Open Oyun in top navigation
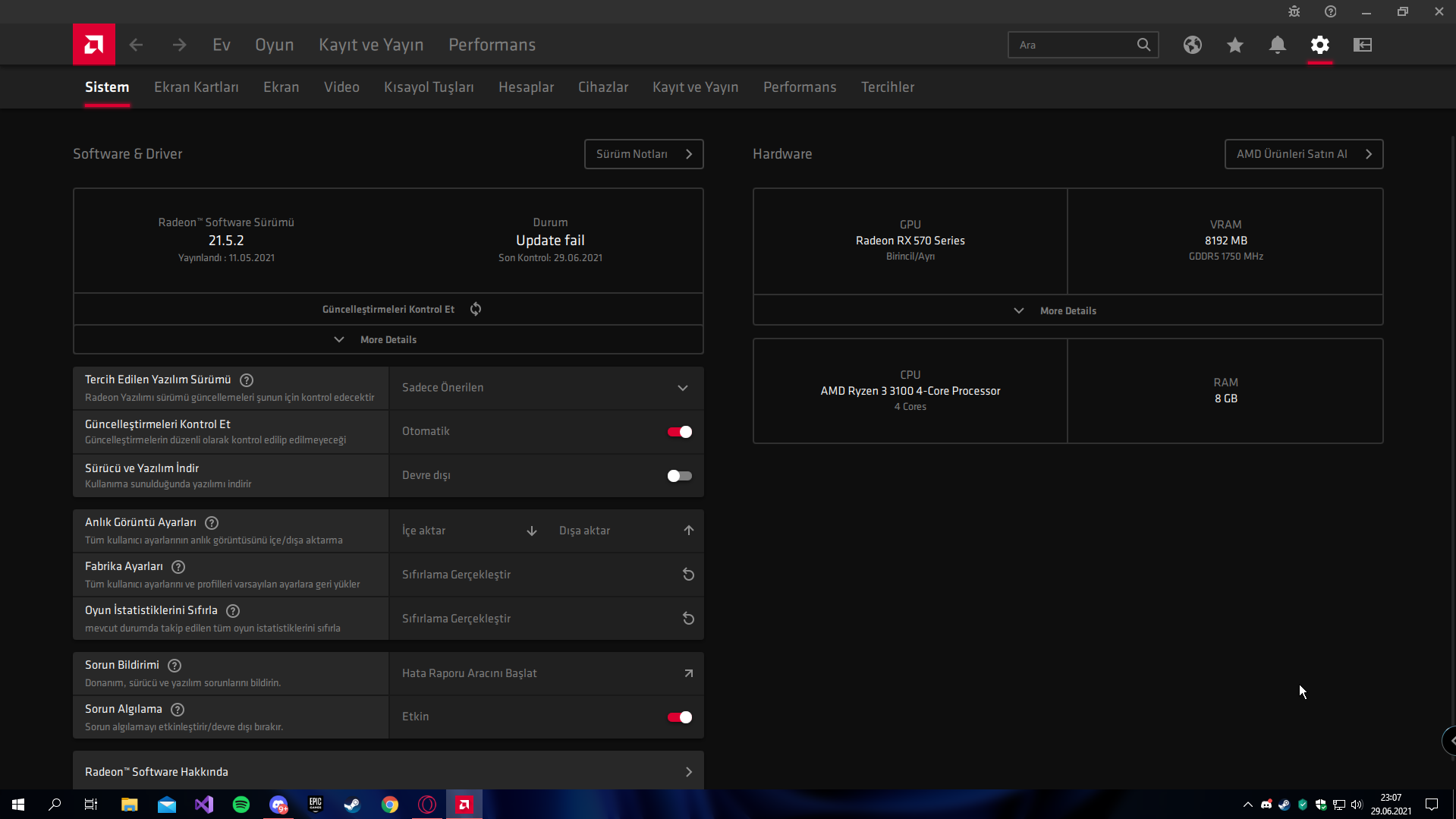The width and height of the screenshot is (1456, 819). pyautogui.click(x=275, y=45)
